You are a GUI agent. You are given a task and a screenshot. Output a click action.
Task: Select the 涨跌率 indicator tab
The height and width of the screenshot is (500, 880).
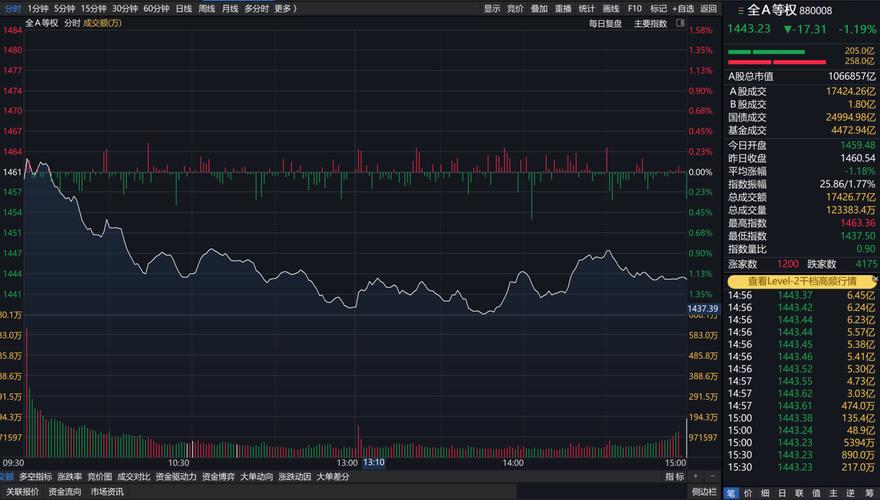[70, 476]
